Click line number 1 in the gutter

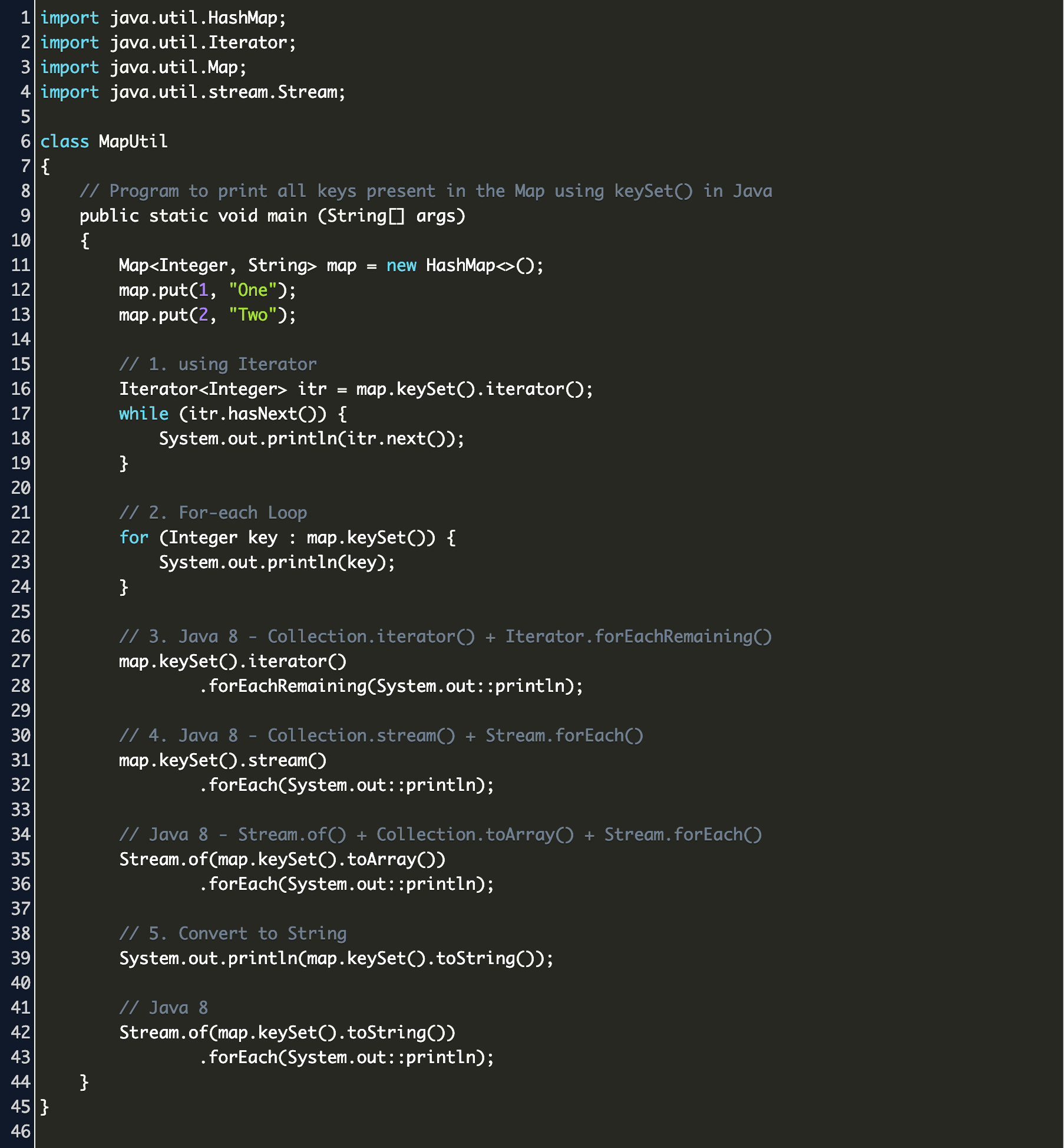tap(25, 18)
